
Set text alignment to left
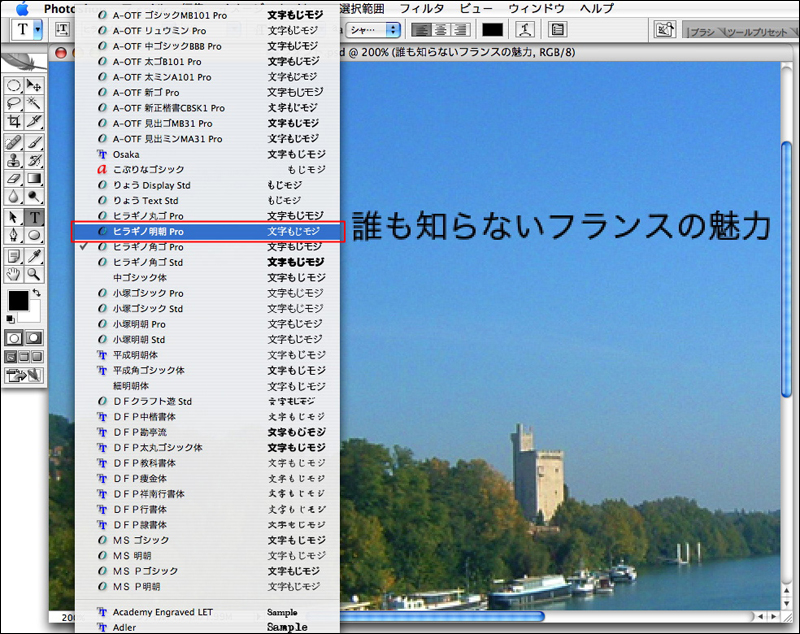[x=422, y=29]
